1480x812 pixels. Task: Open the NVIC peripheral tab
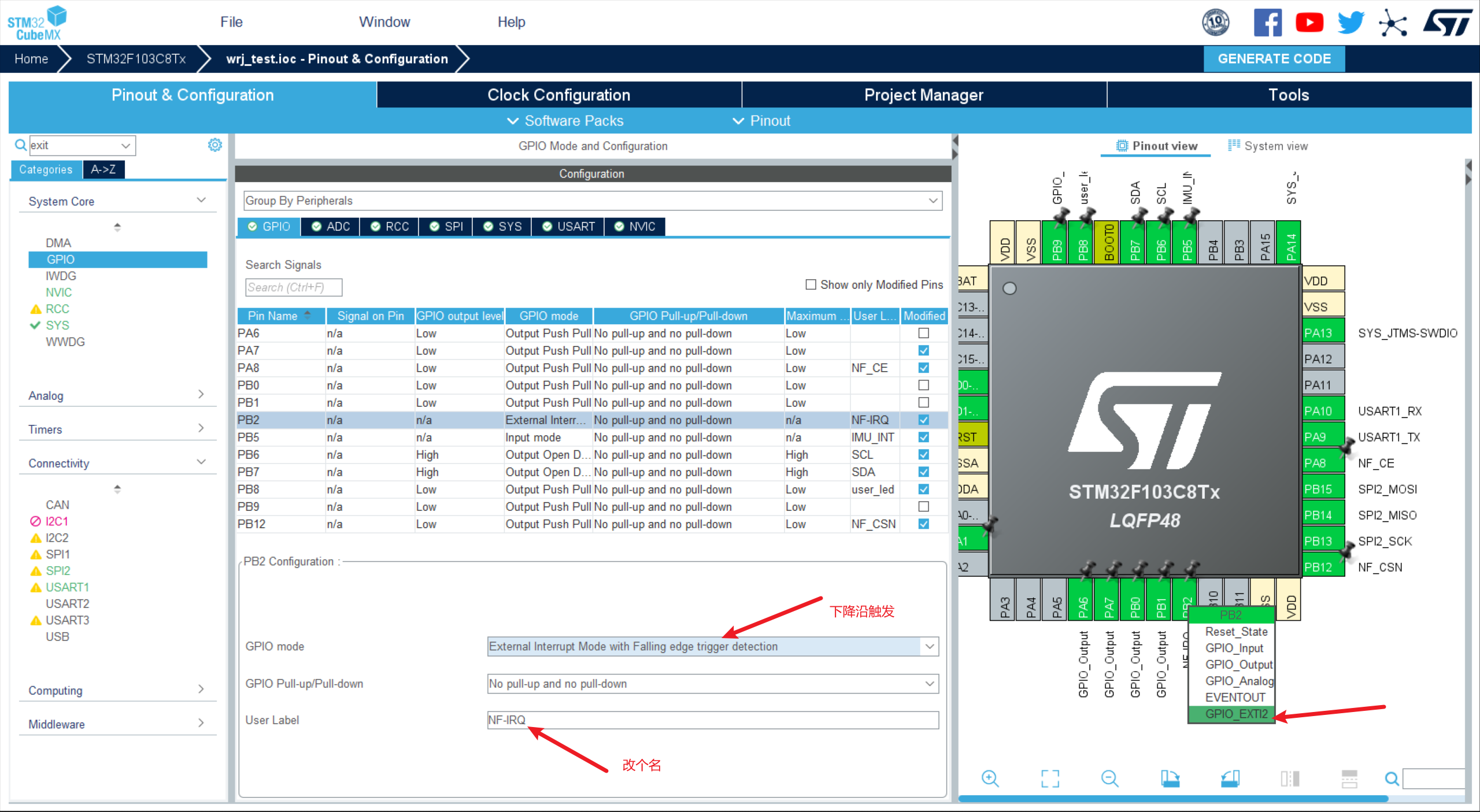(x=635, y=227)
